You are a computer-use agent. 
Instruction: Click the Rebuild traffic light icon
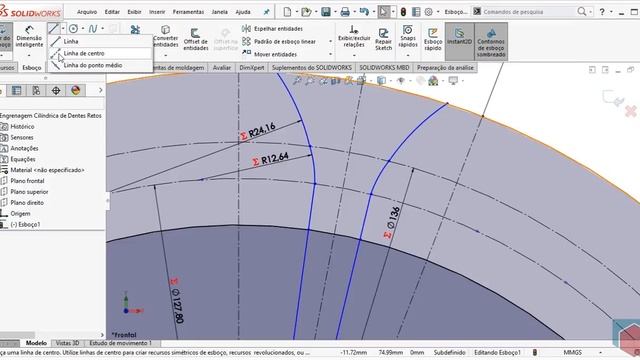[403, 12]
